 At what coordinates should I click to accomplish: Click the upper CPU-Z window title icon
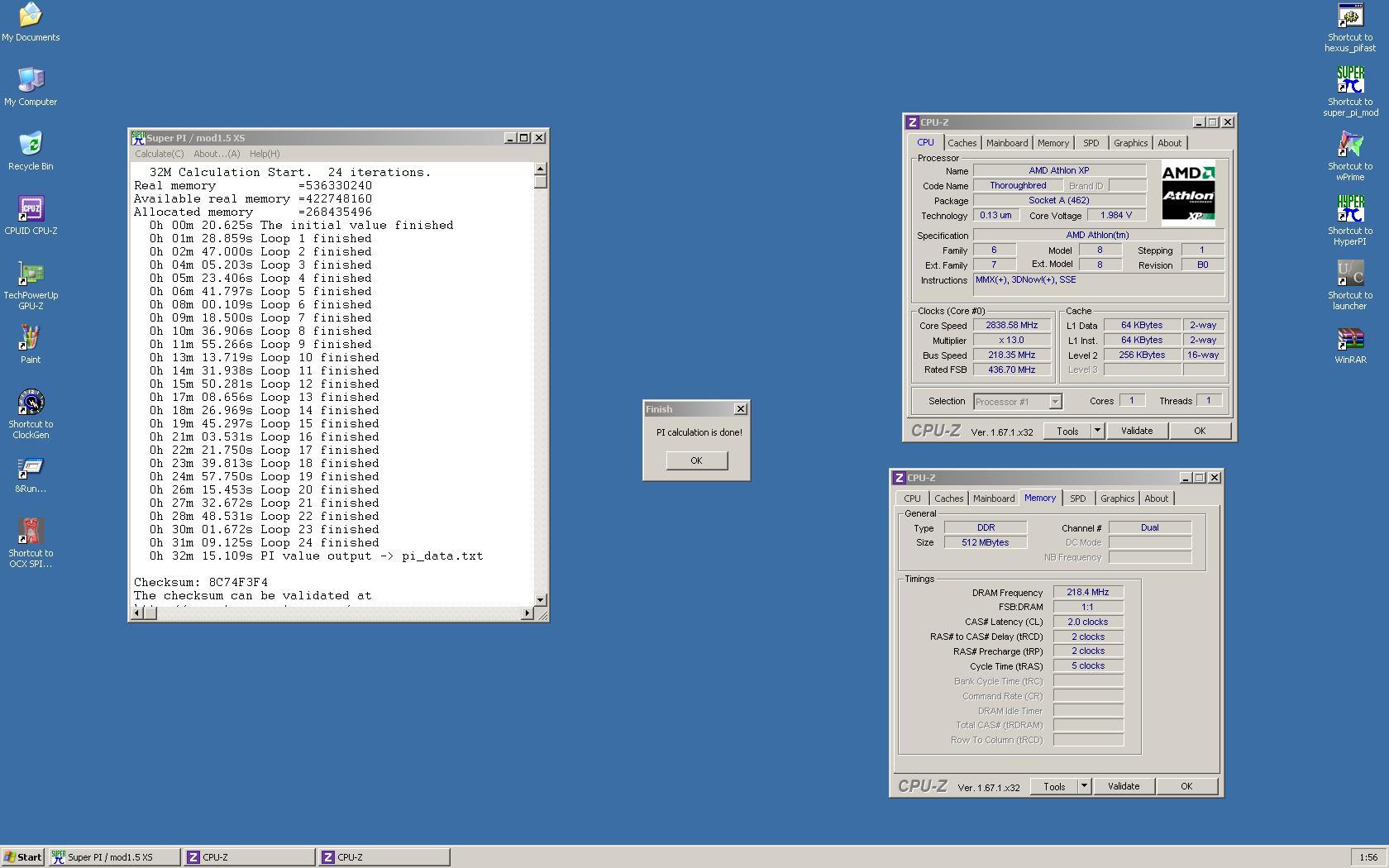(913, 122)
